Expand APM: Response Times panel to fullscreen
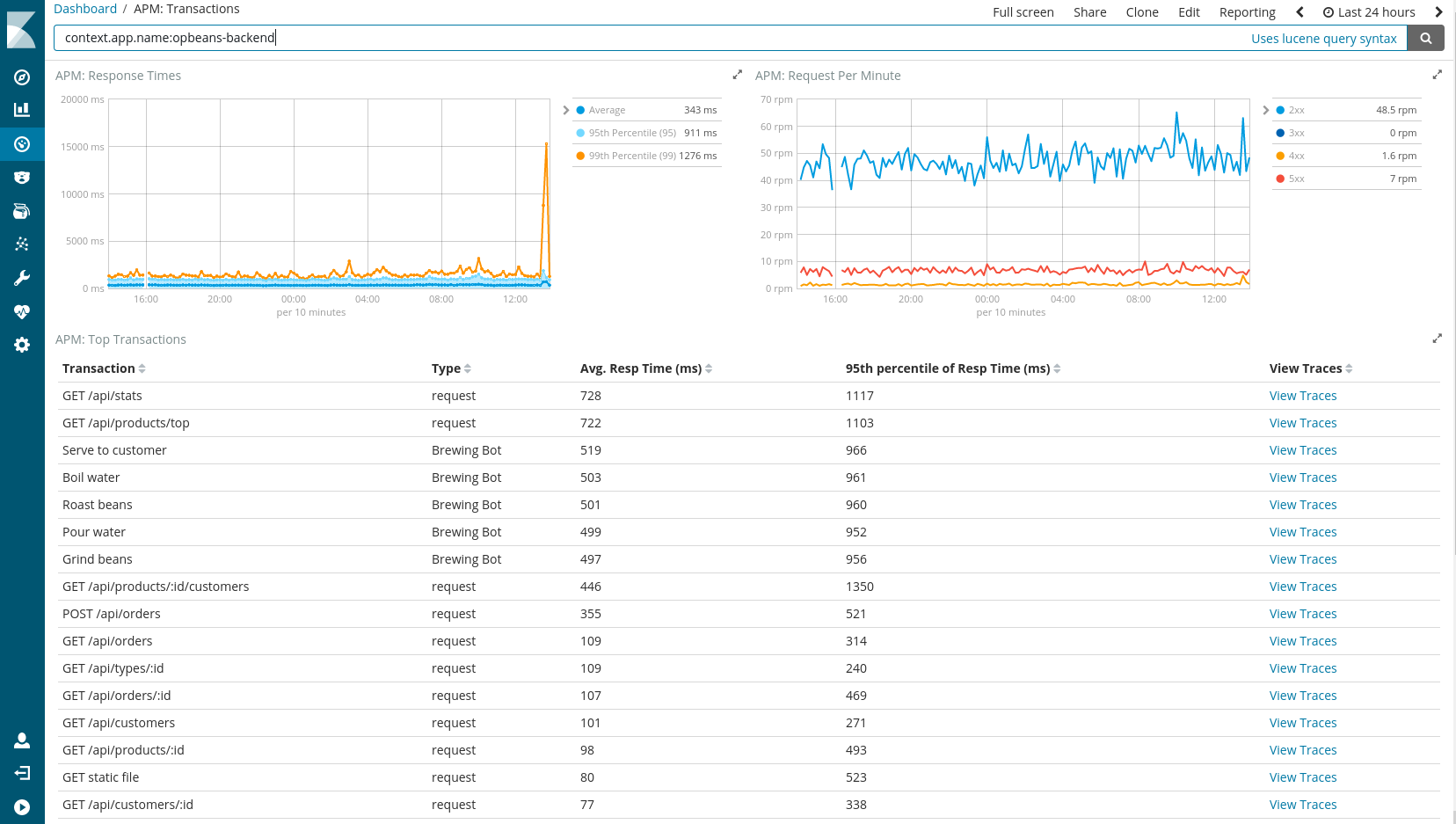Screen dimensions: 1456x824 coord(737,75)
